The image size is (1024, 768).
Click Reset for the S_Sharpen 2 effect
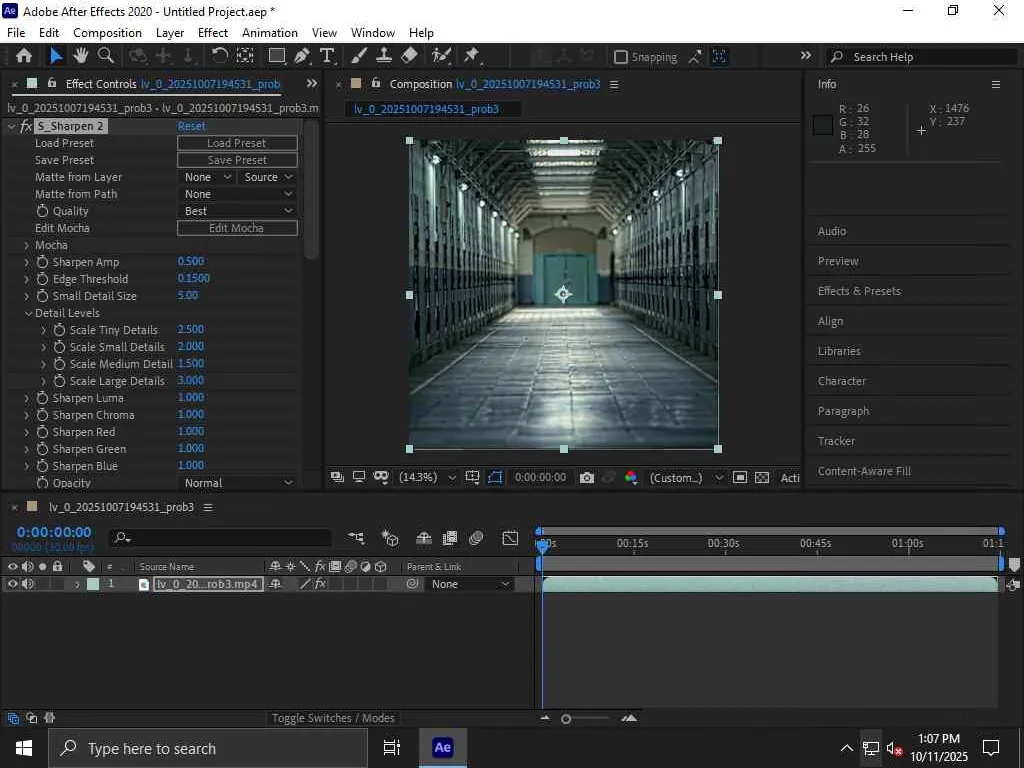pyautogui.click(x=192, y=126)
